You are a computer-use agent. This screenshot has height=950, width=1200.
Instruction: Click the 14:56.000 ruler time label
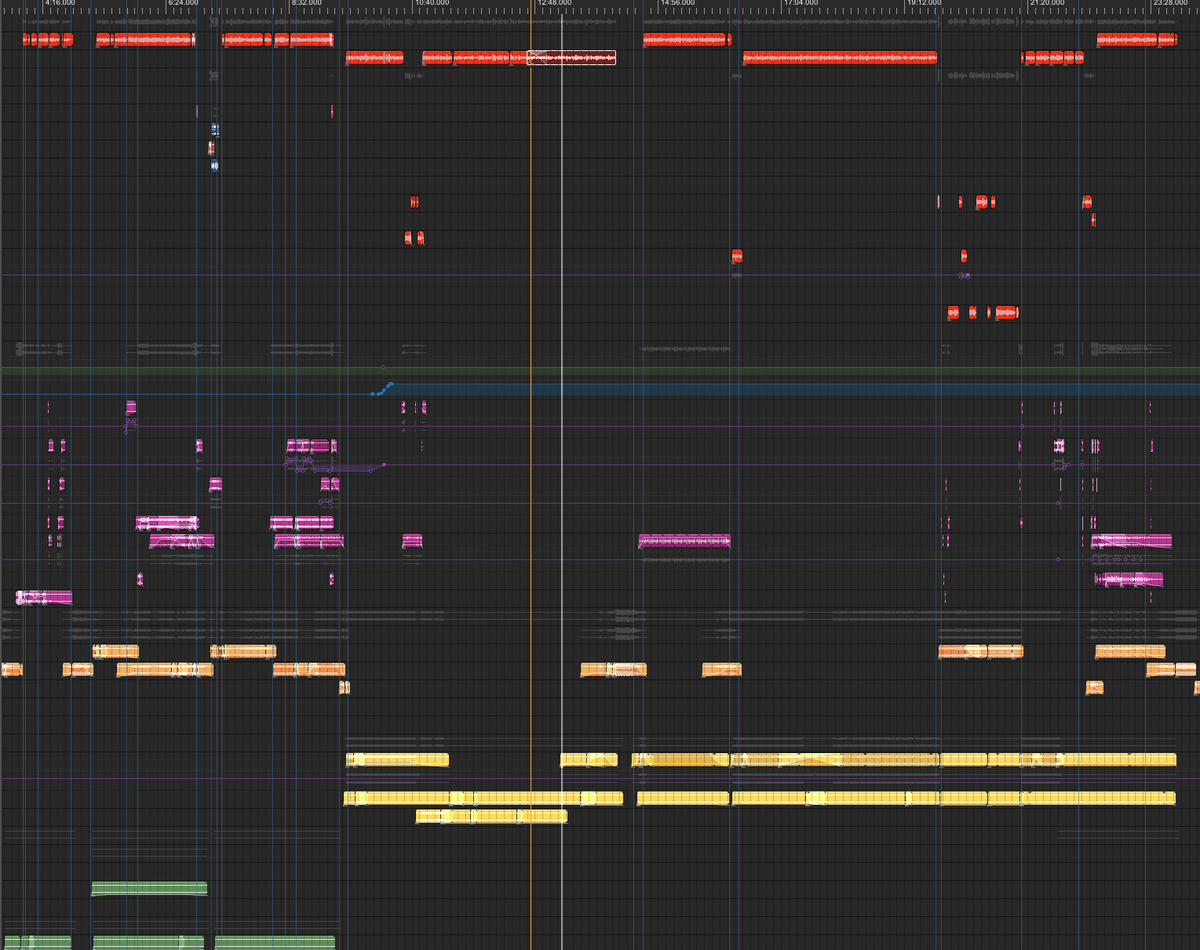click(678, 4)
